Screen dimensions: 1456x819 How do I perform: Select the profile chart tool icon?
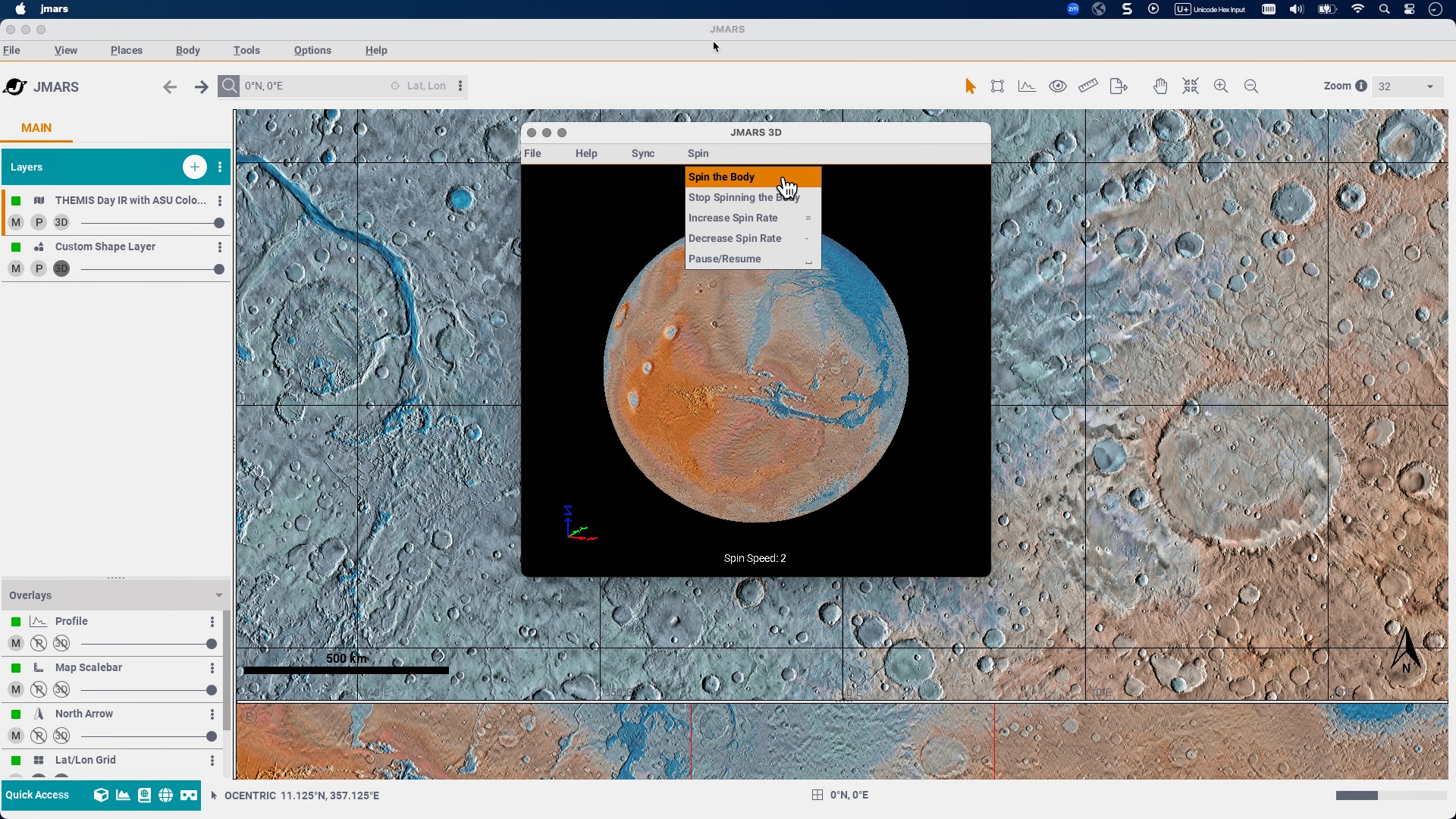(x=1027, y=86)
